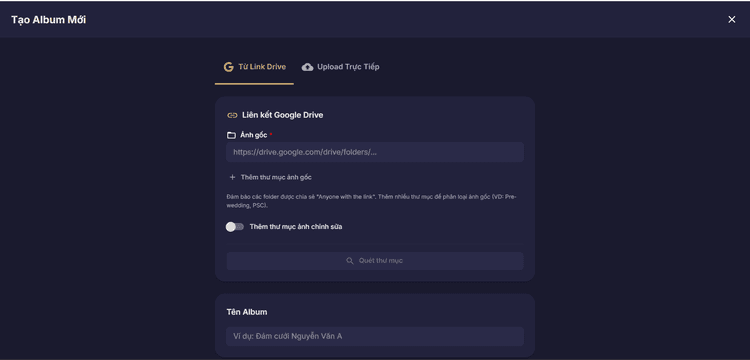Open the Upload Trực Tiếp tab
This screenshot has height=360, width=750.
tap(341, 67)
